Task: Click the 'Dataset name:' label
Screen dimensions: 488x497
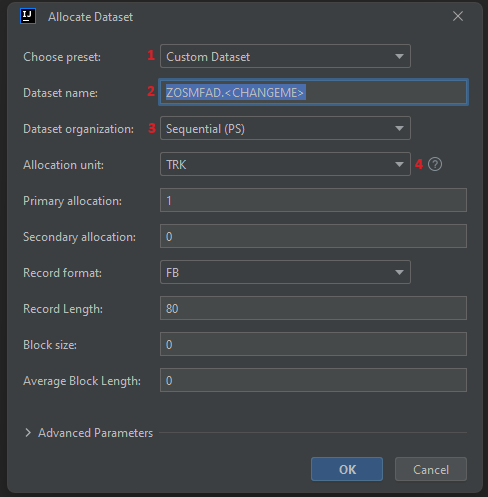Action: click(x=60, y=93)
